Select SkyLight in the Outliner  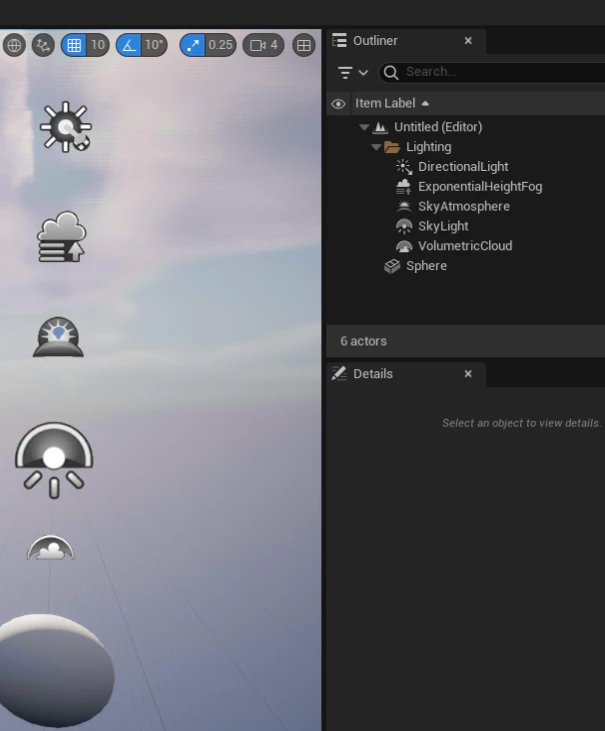coord(443,227)
